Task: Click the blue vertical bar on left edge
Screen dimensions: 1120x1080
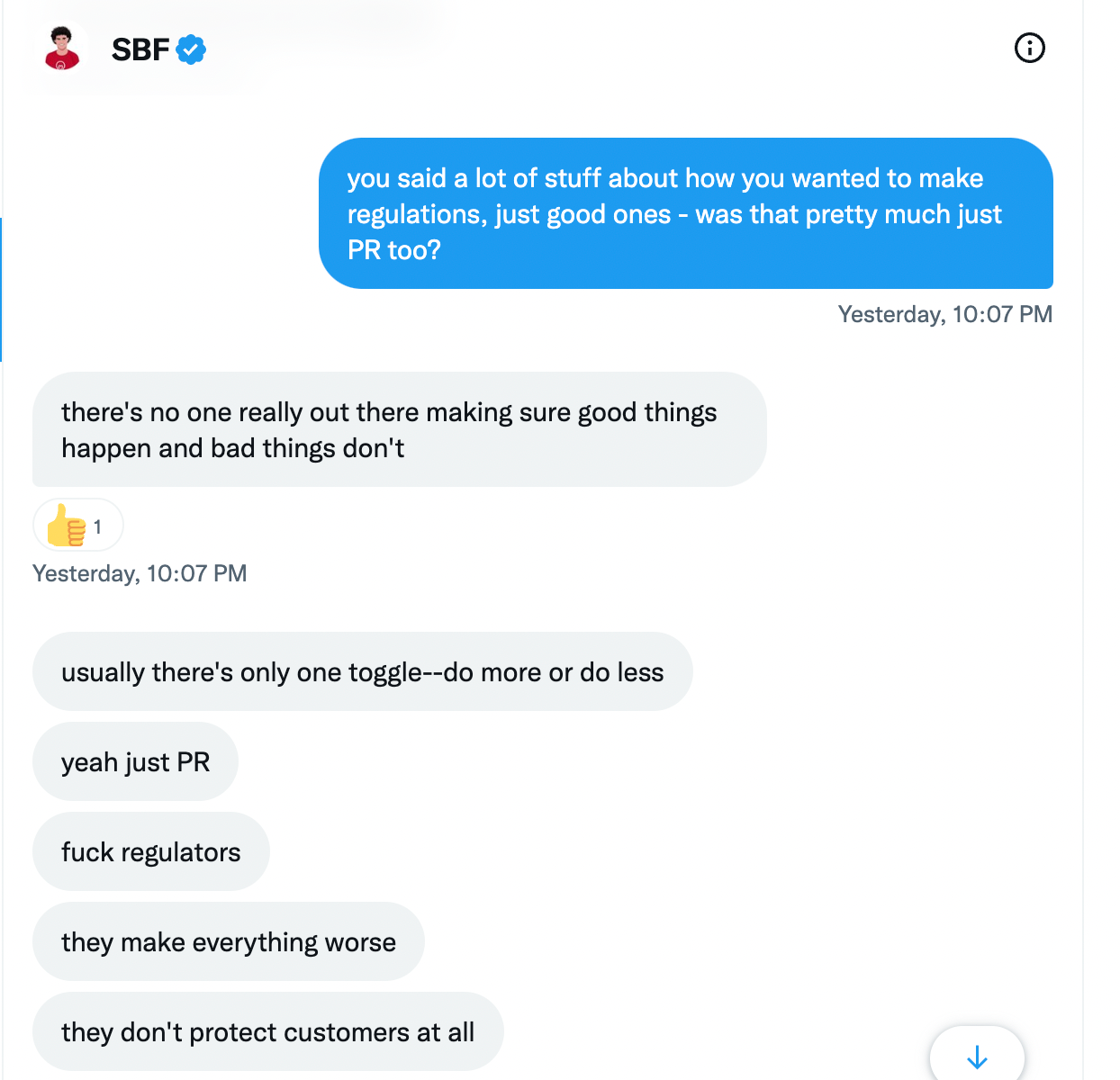Action: (x=1, y=289)
